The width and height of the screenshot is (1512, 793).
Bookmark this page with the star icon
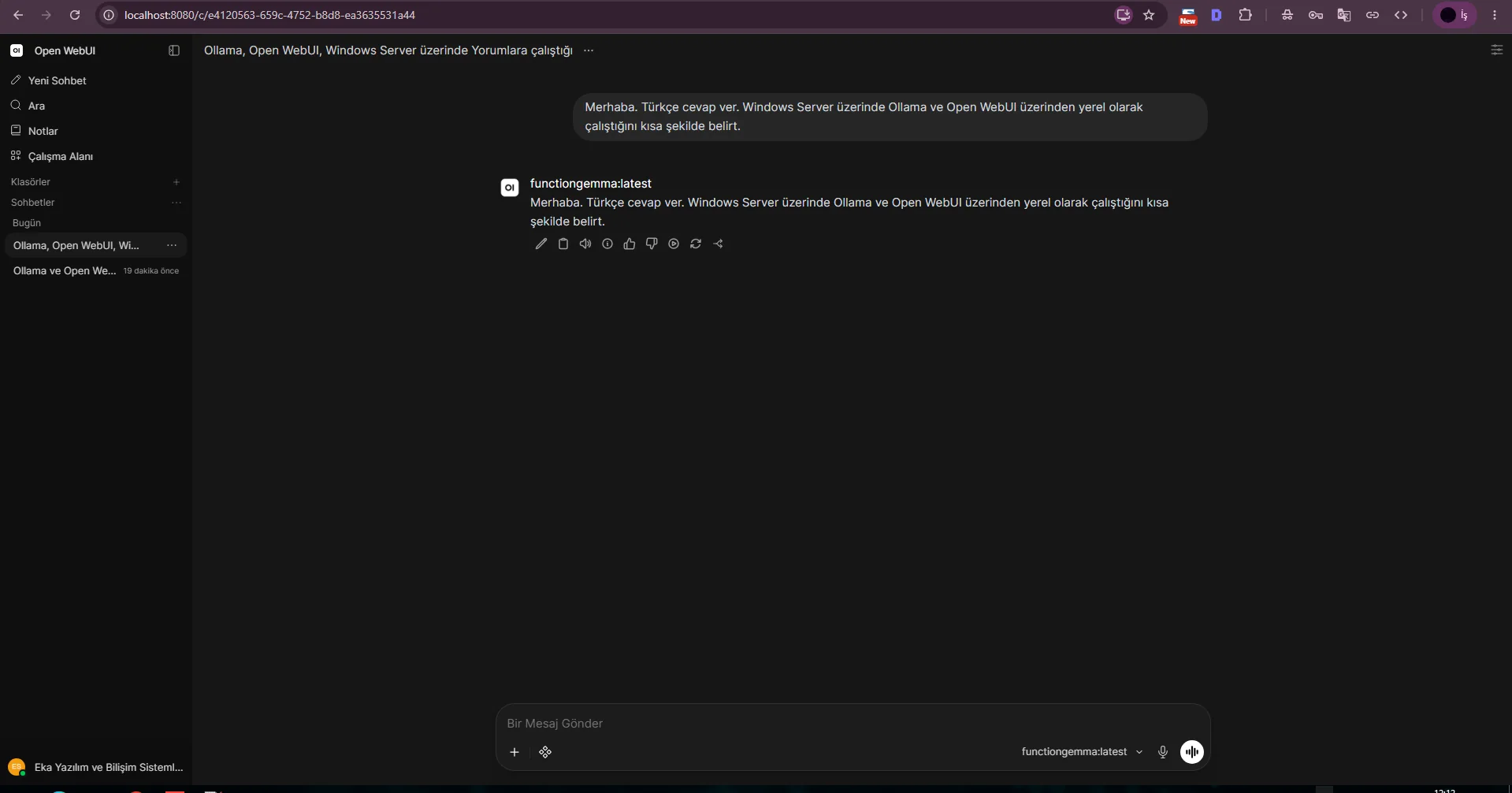point(1149,15)
